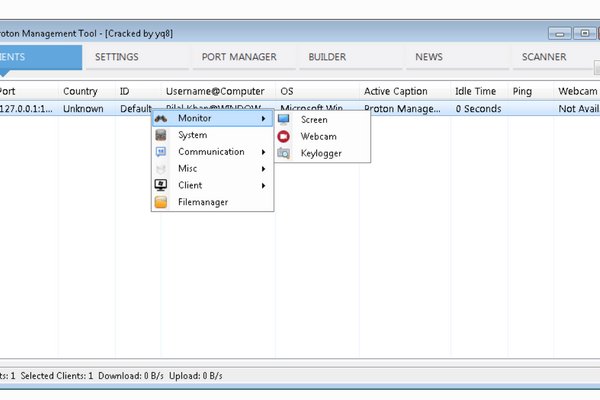Expand the Client submenu arrow
The height and width of the screenshot is (400, 600).
(263, 186)
